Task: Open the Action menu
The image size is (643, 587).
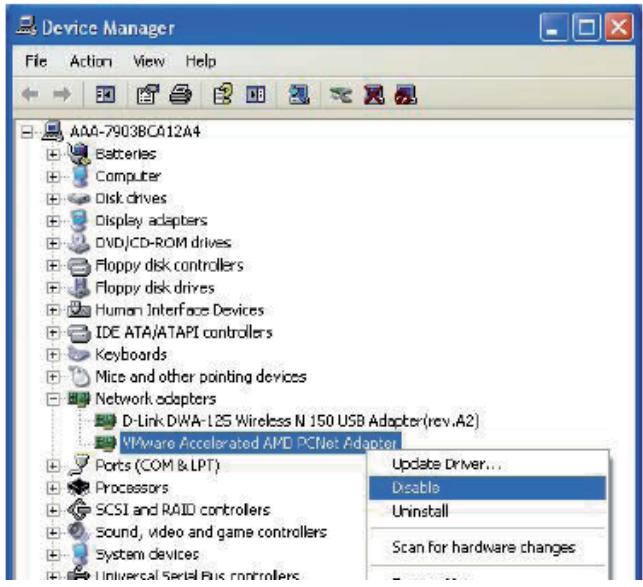Action: 91,61
